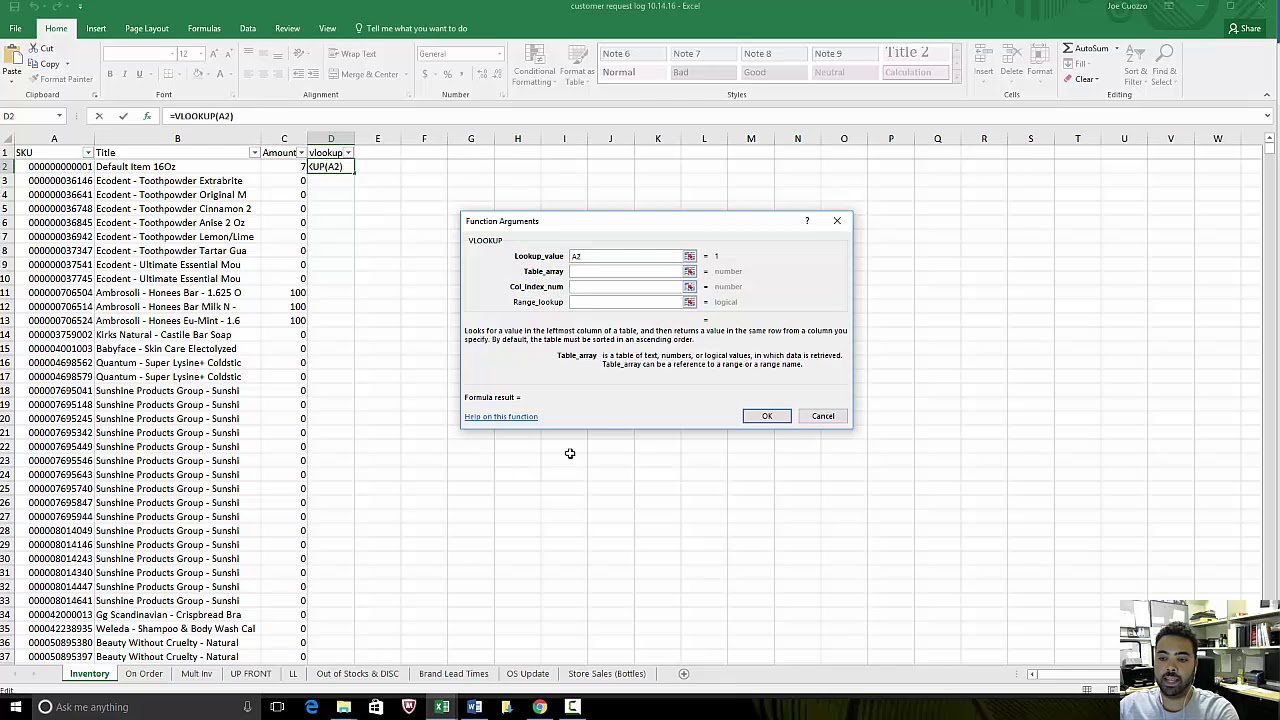Toggle bold formatting in Font group
Screen dimensions: 1280x720
[111, 74]
